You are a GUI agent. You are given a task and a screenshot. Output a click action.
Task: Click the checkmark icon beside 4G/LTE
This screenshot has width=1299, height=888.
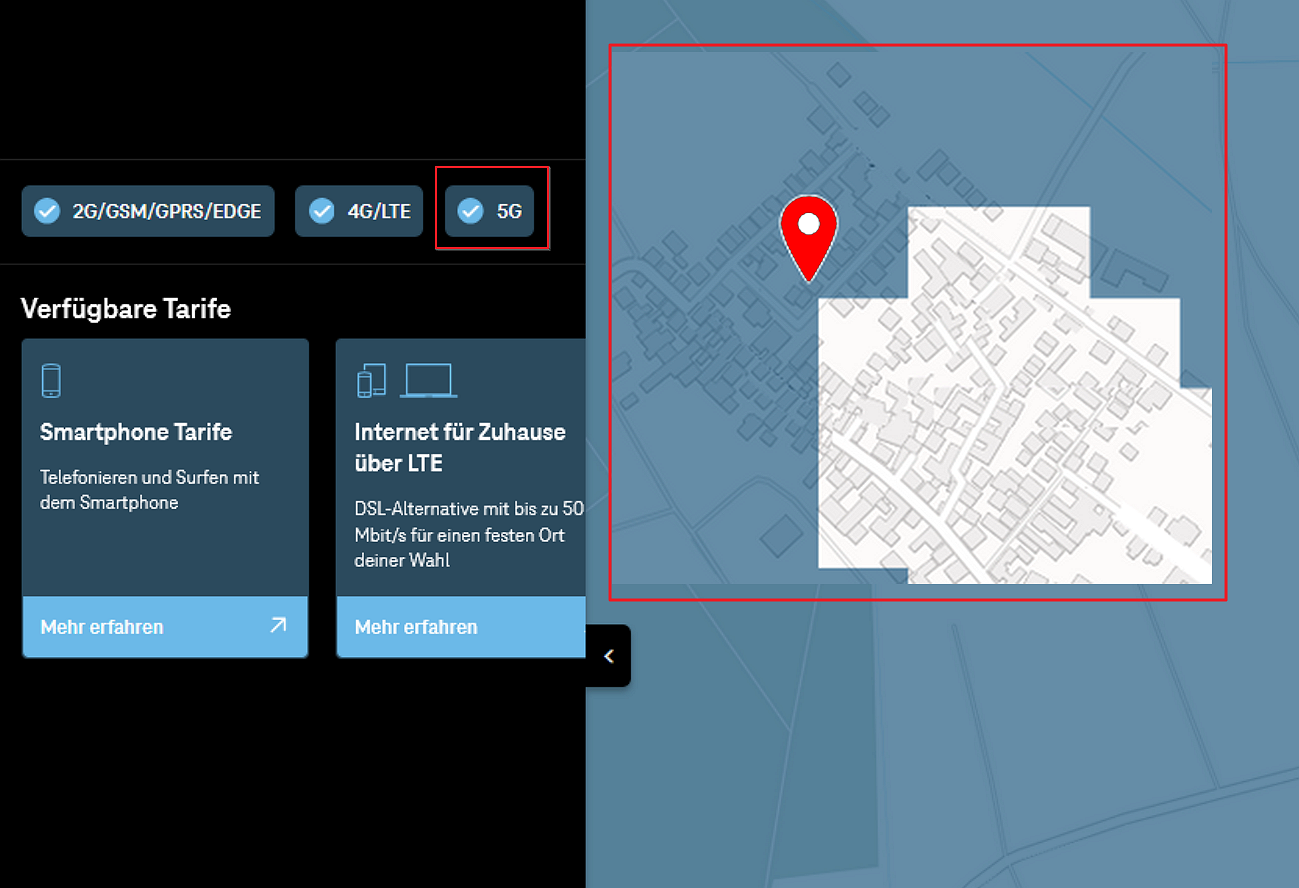point(321,211)
